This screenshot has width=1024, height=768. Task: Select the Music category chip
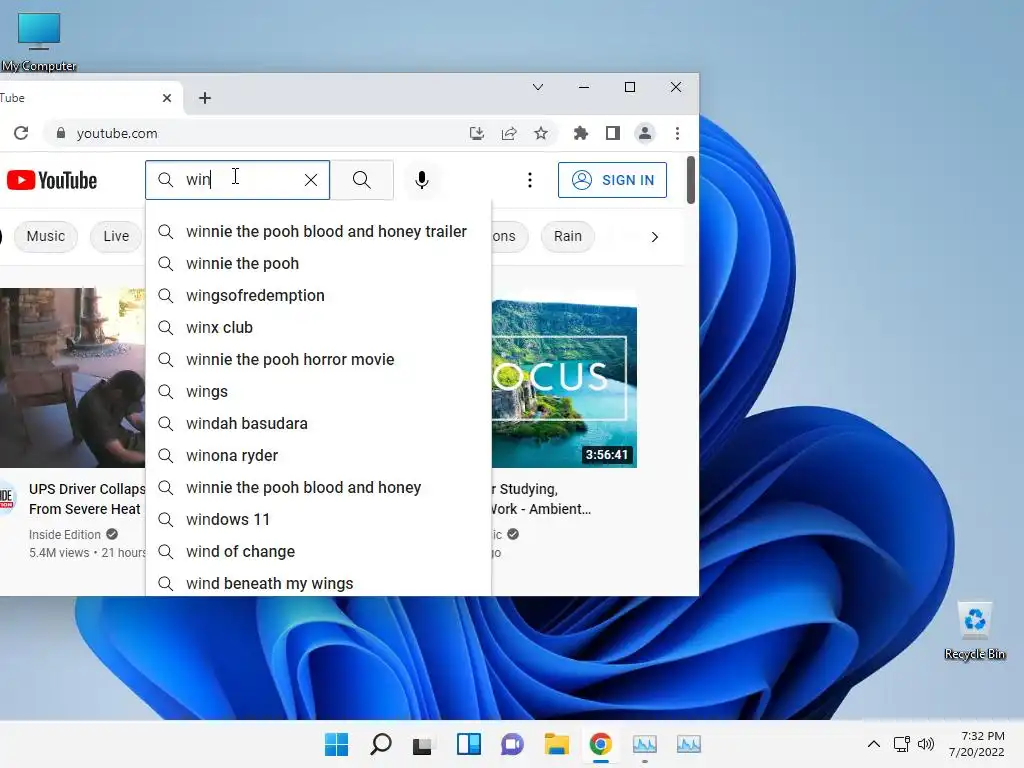46,236
